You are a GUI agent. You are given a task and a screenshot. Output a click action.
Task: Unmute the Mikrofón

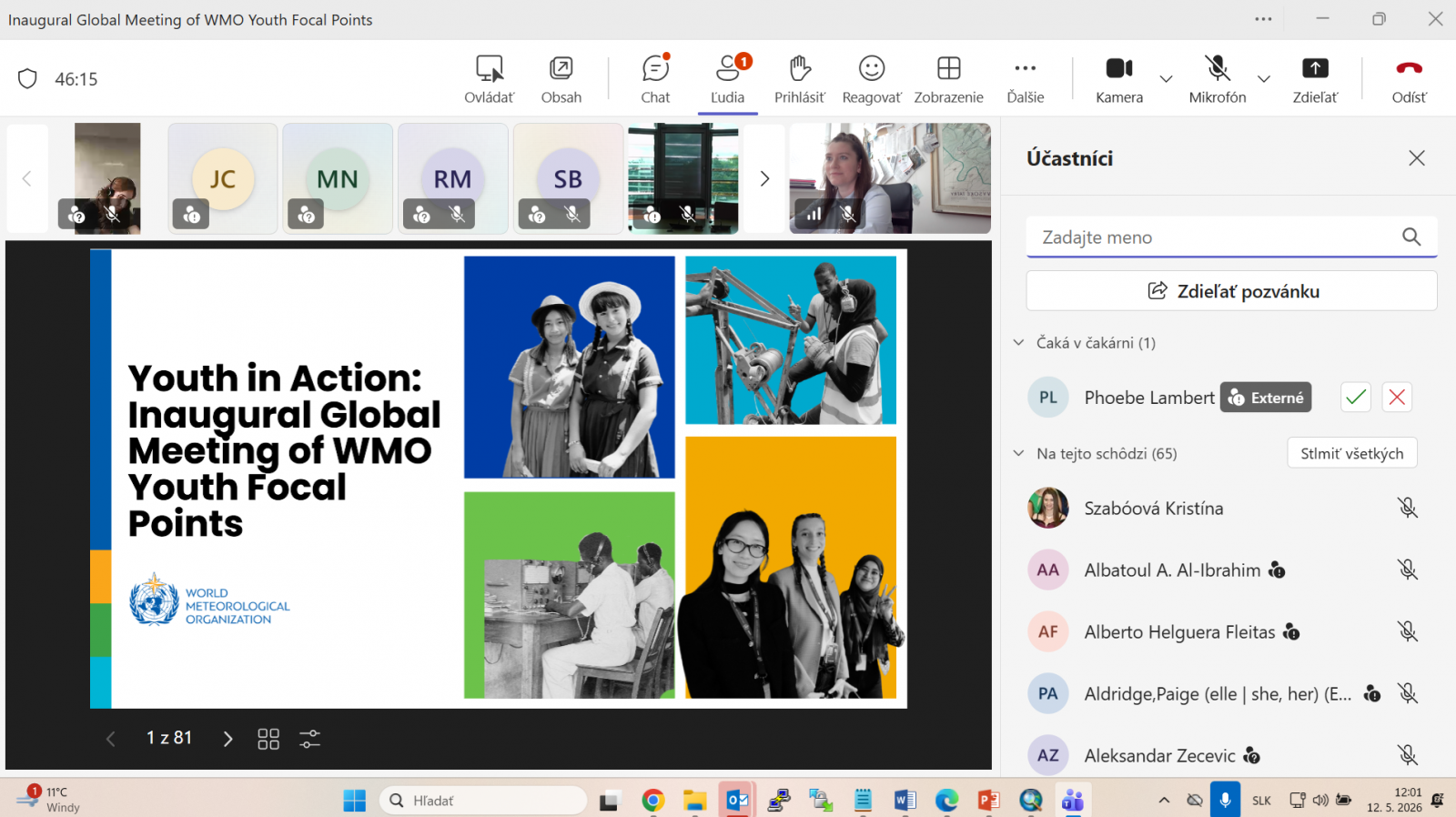pyautogui.click(x=1218, y=79)
